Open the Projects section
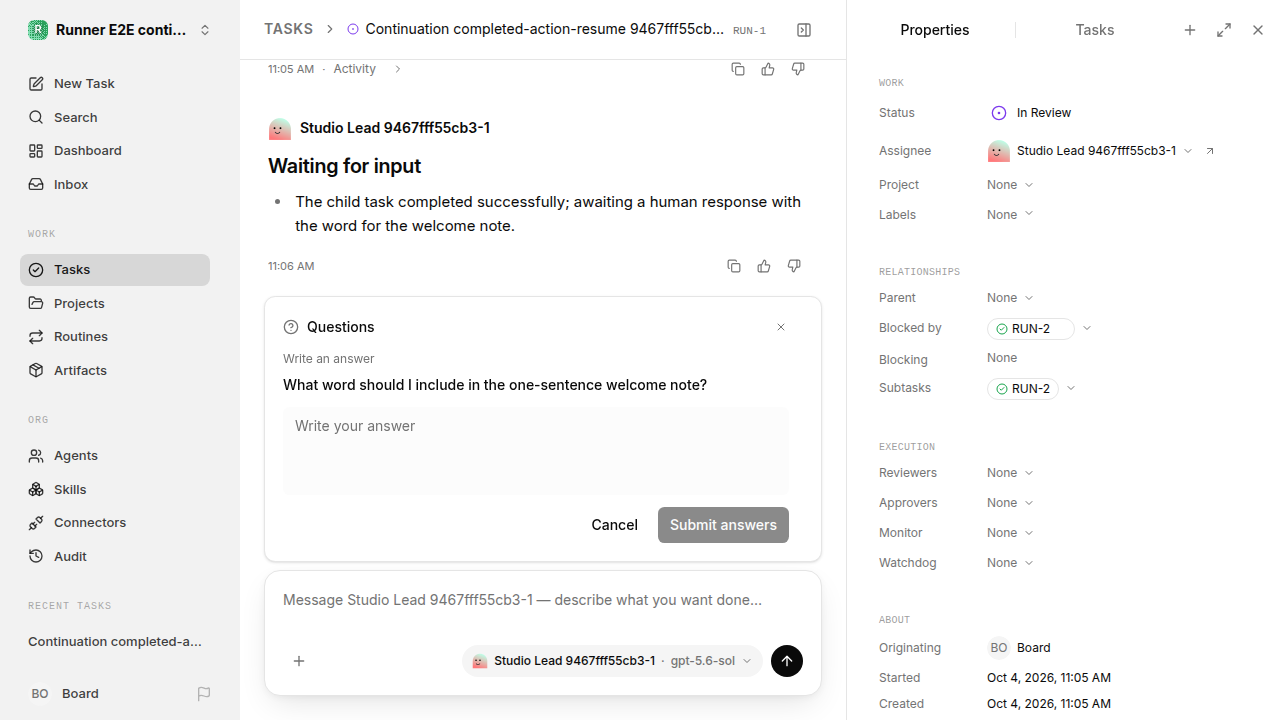 [x=115, y=303]
